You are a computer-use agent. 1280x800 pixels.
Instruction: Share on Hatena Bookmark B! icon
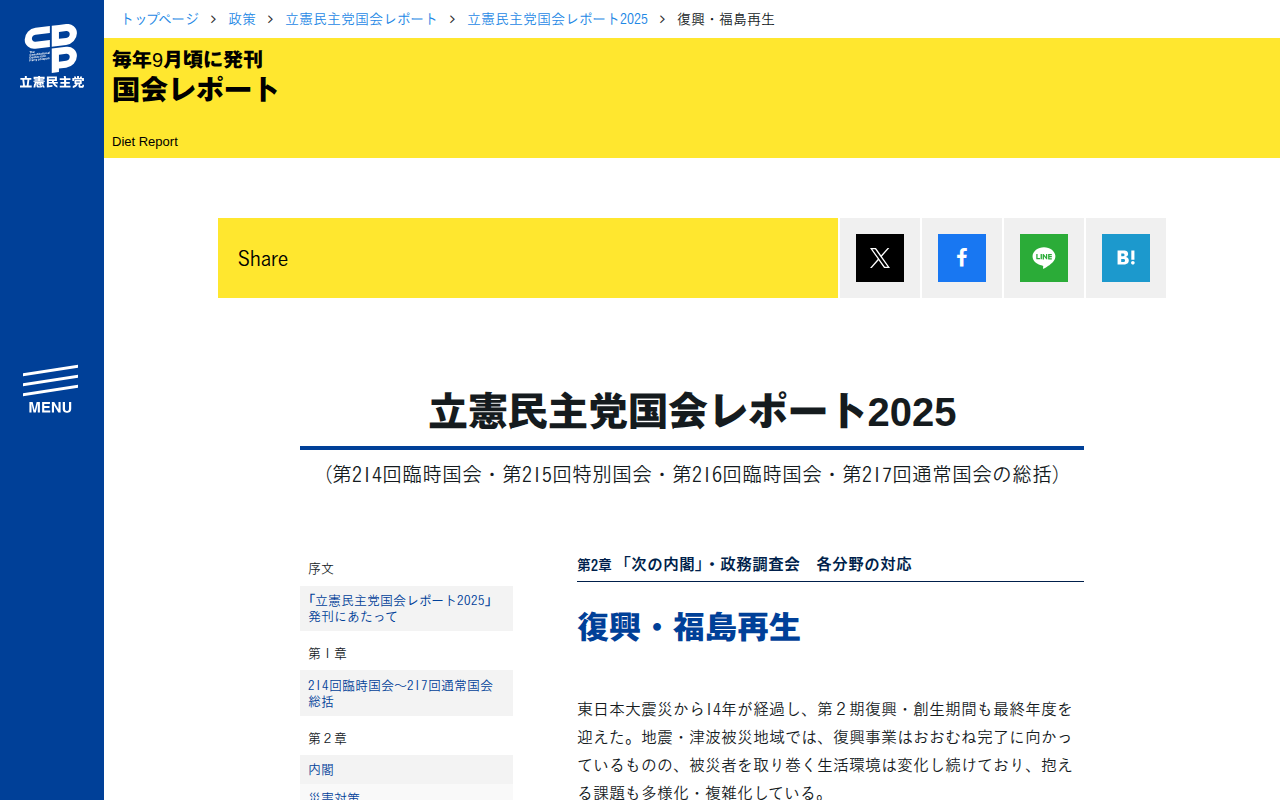tap(1126, 258)
